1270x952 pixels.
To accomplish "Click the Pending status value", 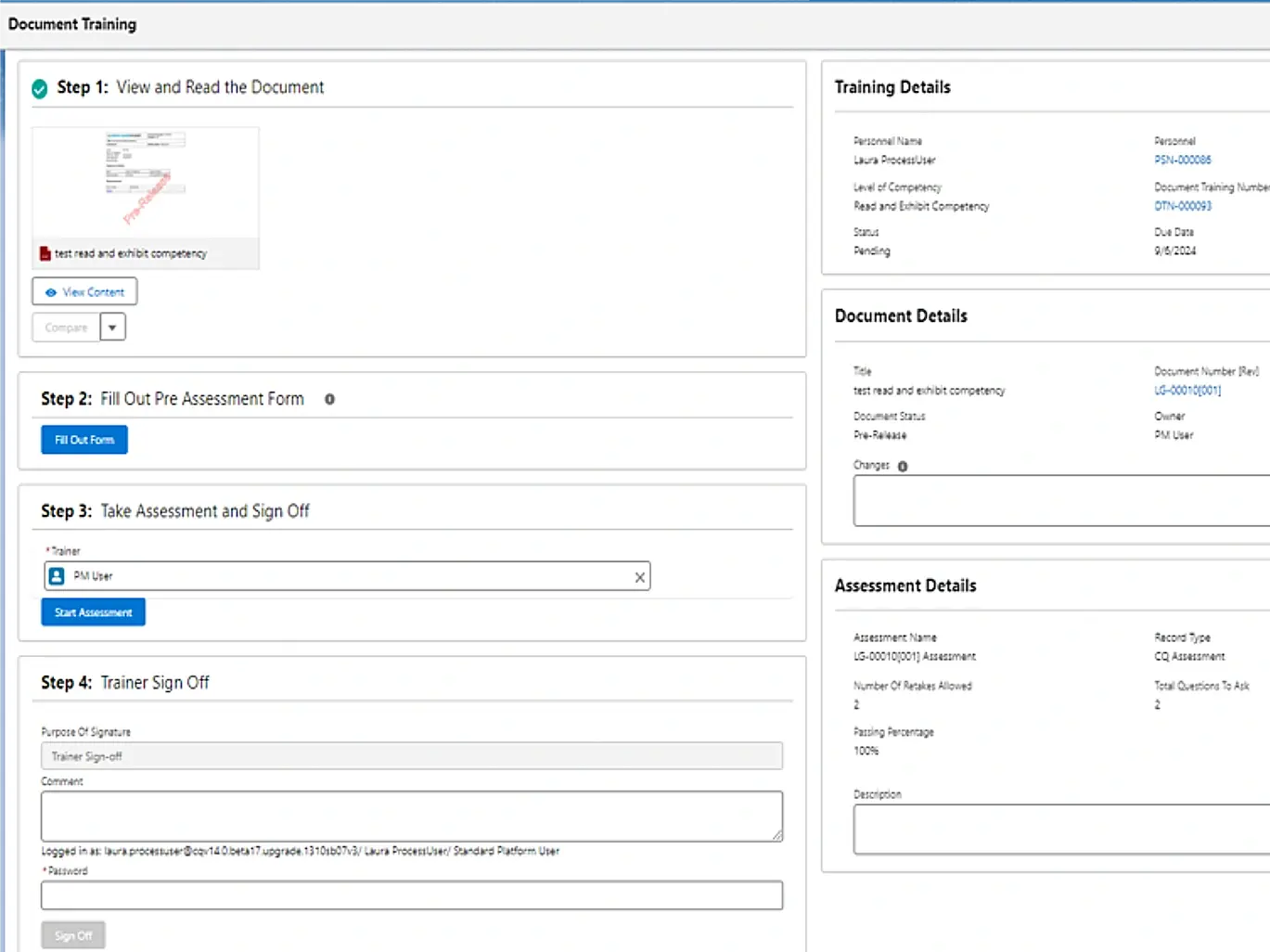I will point(871,251).
